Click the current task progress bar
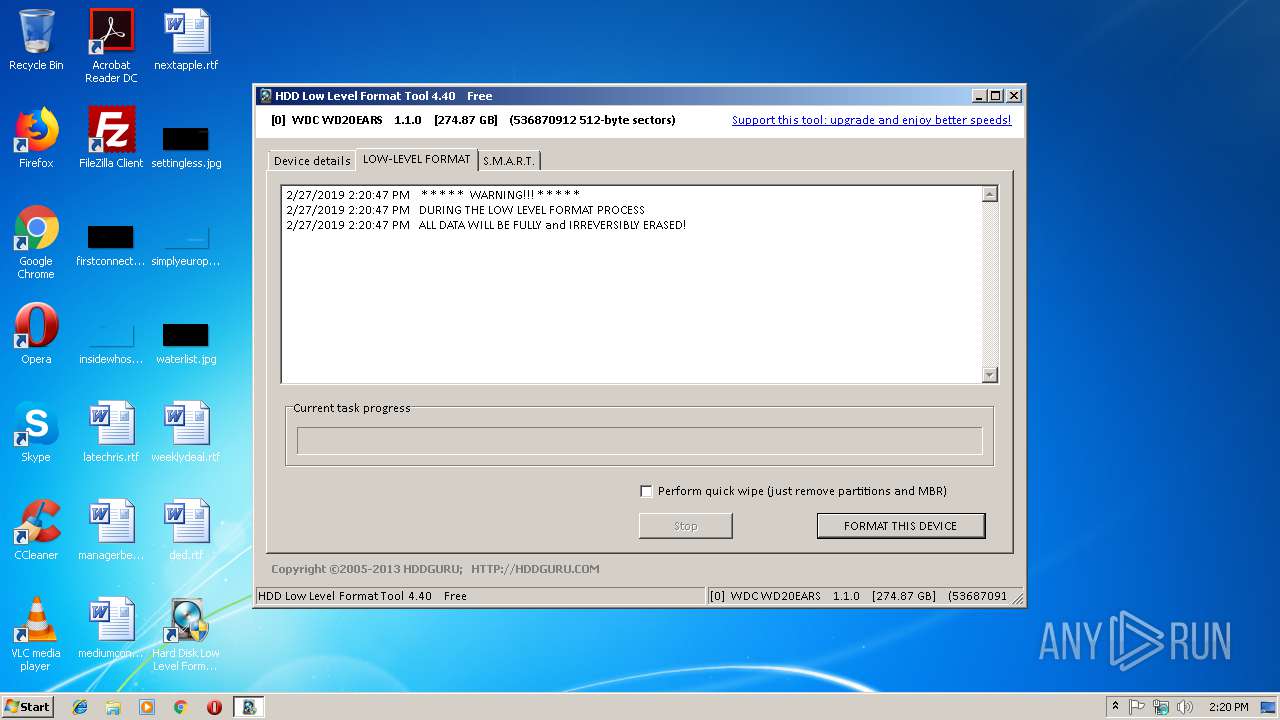1280x720 pixels. [640, 441]
